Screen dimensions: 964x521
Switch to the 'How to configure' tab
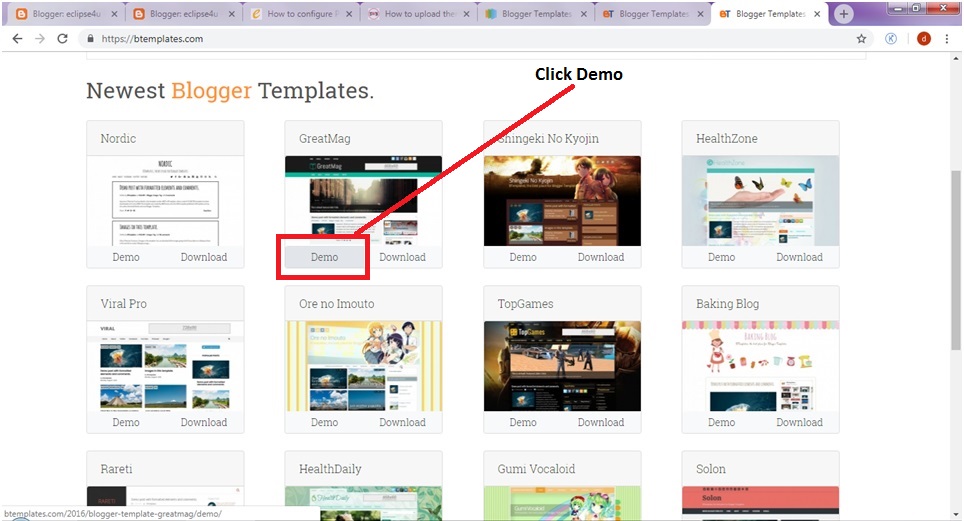(x=301, y=14)
